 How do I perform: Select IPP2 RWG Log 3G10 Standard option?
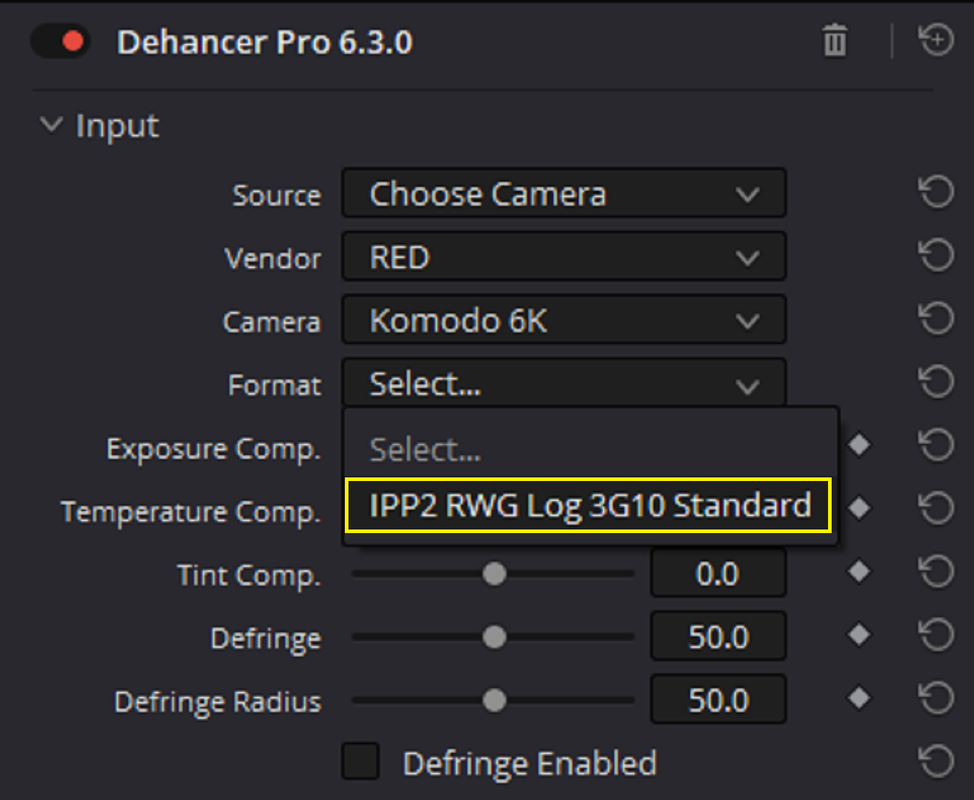(588, 505)
